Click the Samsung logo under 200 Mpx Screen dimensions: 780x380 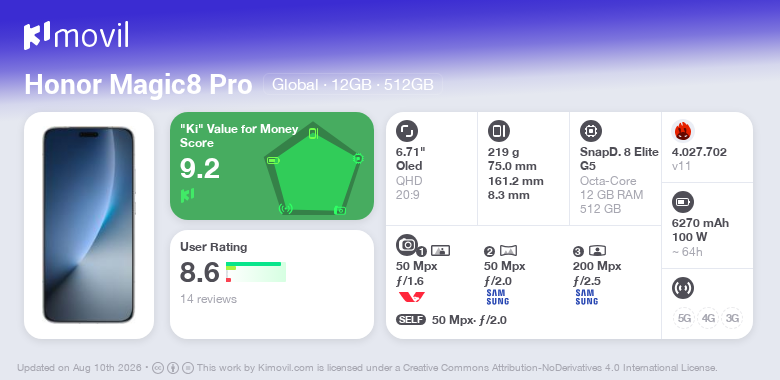[x=587, y=297]
